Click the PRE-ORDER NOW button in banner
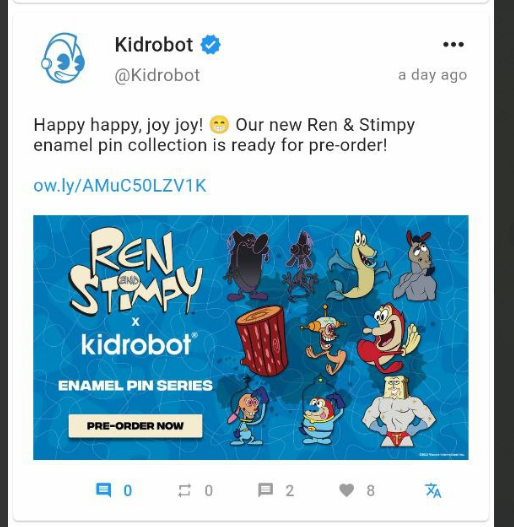Image resolution: width=514 pixels, height=527 pixels. 135,426
